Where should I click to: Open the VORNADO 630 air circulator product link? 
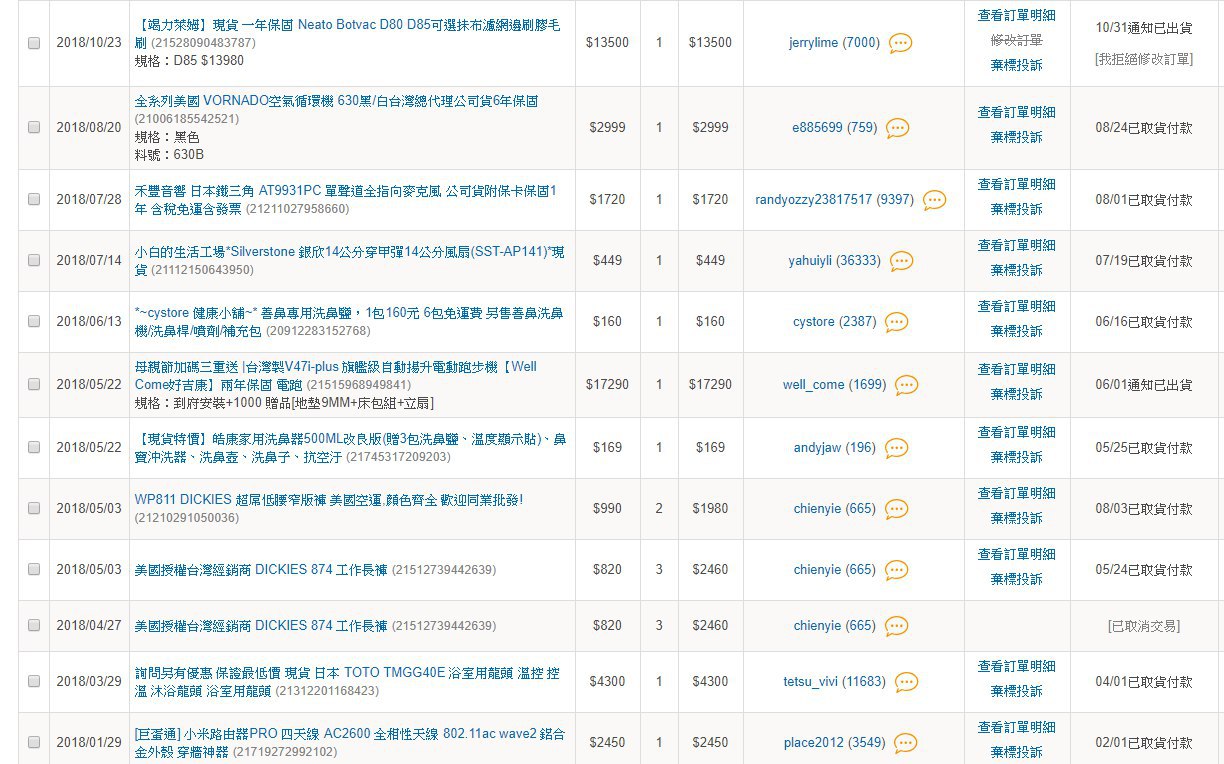(x=336, y=101)
